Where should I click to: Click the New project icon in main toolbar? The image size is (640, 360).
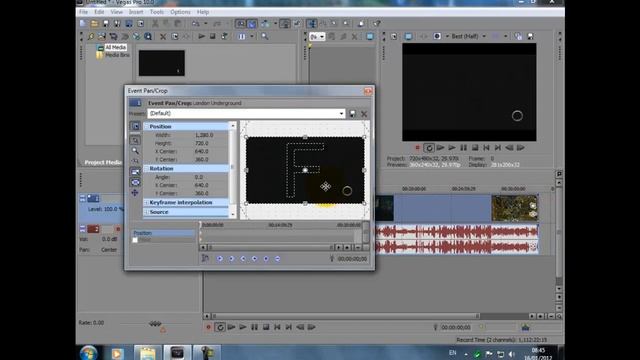pyautogui.click(x=83, y=24)
